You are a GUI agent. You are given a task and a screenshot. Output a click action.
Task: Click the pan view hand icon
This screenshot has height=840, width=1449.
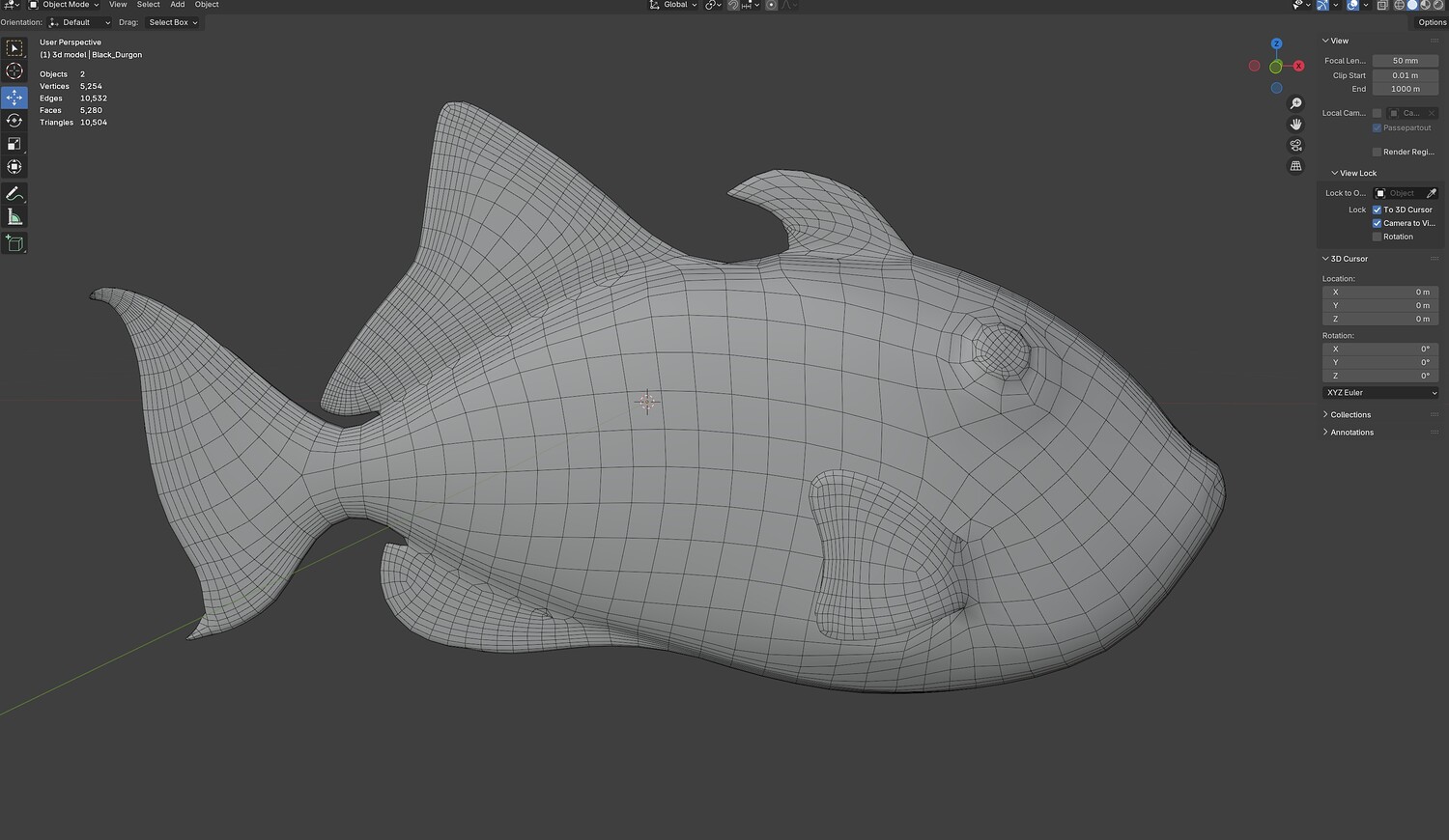tap(1296, 125)
